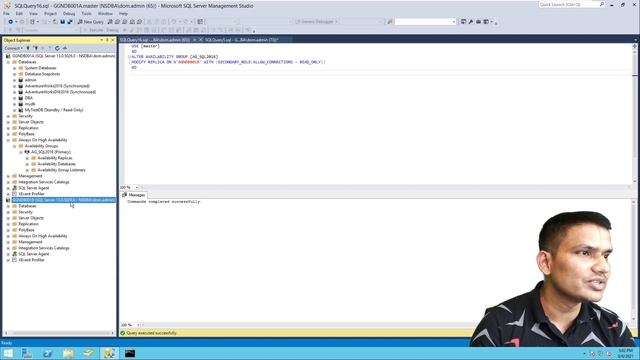The width and height of the screenshot is (640, 360).
Task: Open the query editor 100% zoom dropdown
Action: (137, 187)
